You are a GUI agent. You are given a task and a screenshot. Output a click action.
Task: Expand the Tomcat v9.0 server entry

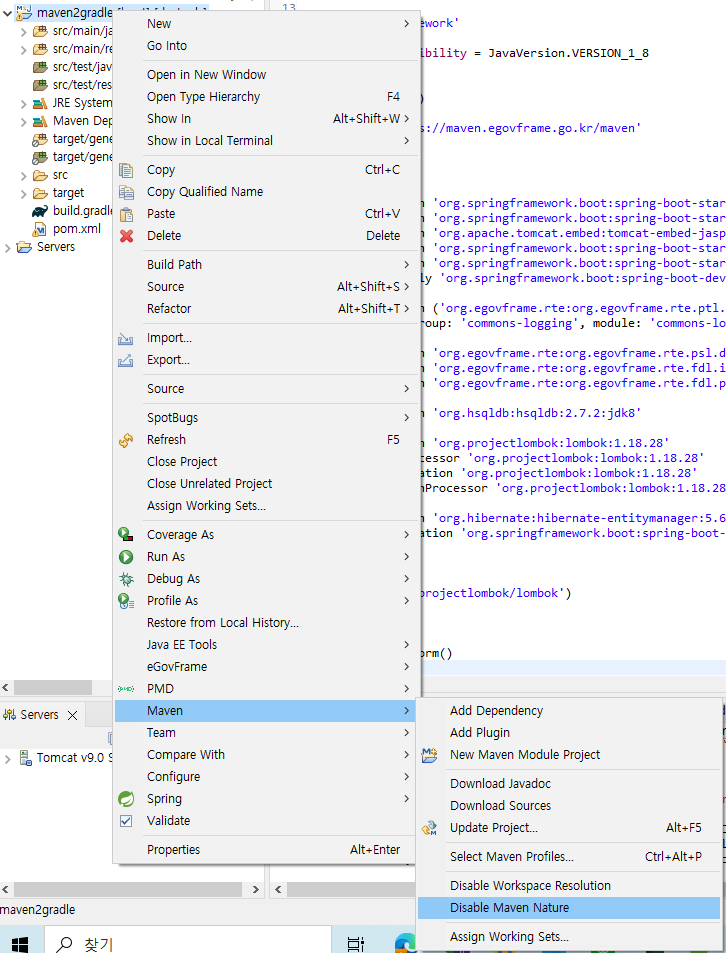[8, 758]
